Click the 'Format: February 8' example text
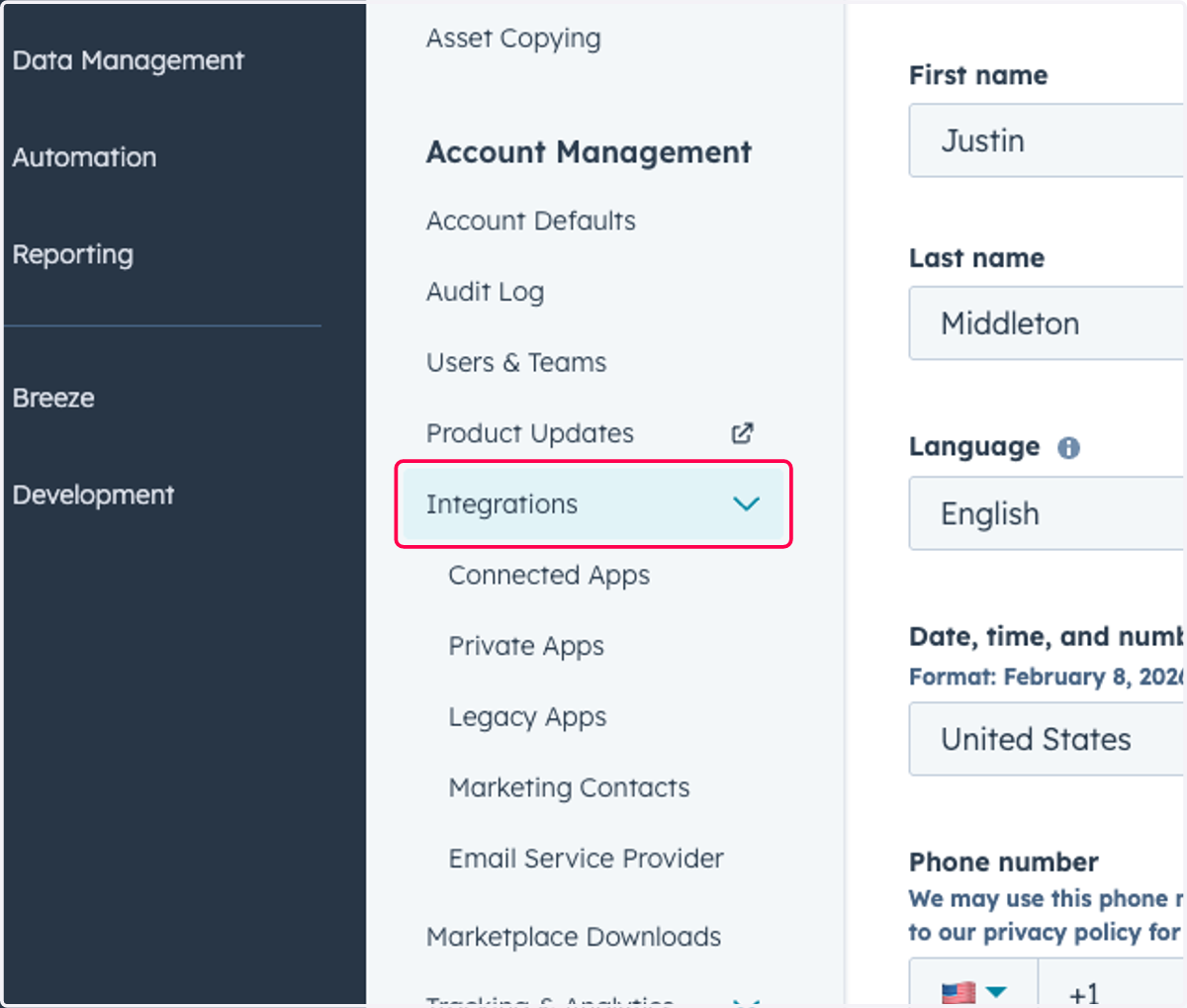 coord(1046,677)
